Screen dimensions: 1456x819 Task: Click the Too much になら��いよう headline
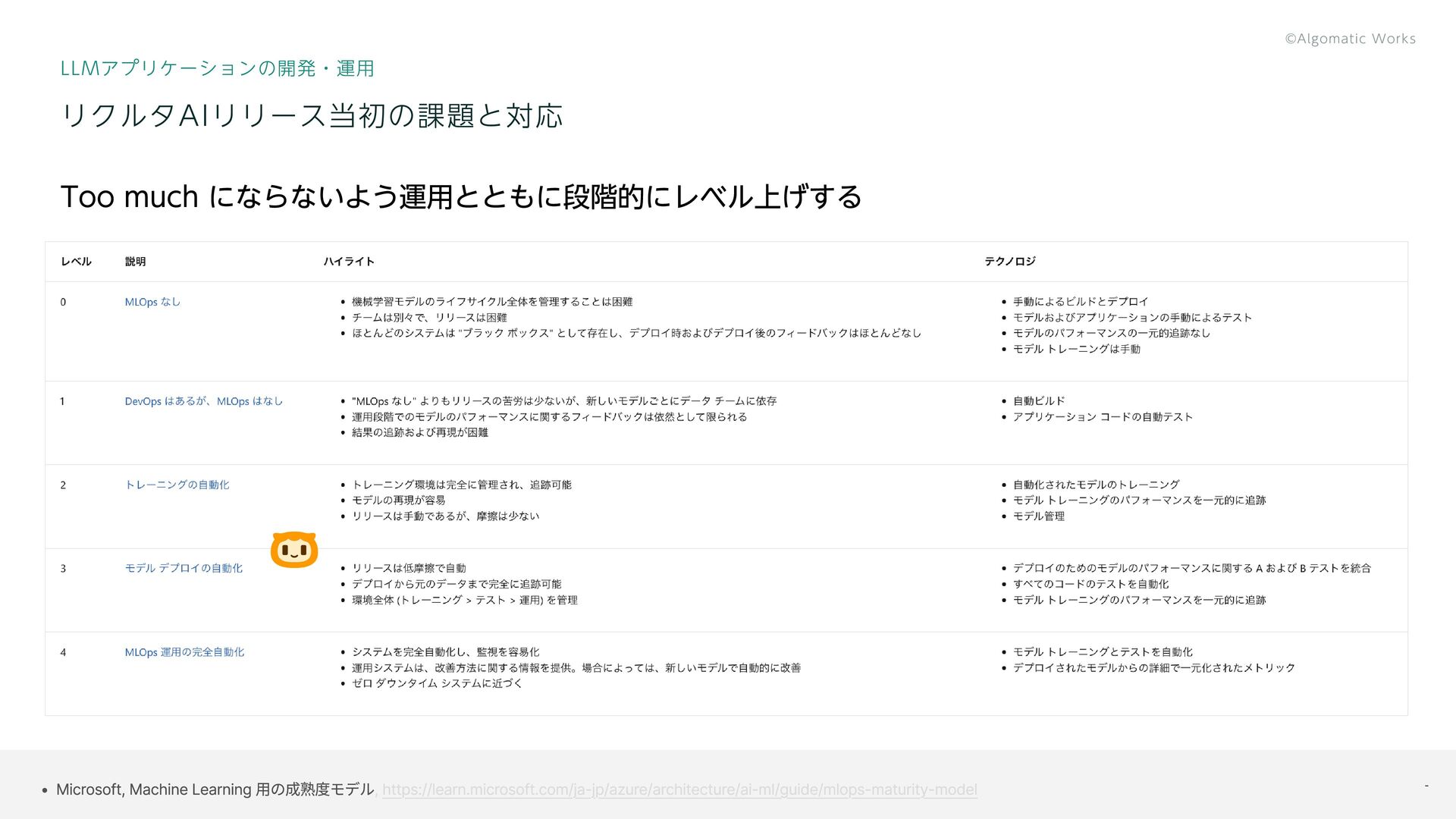pos(460,197)
